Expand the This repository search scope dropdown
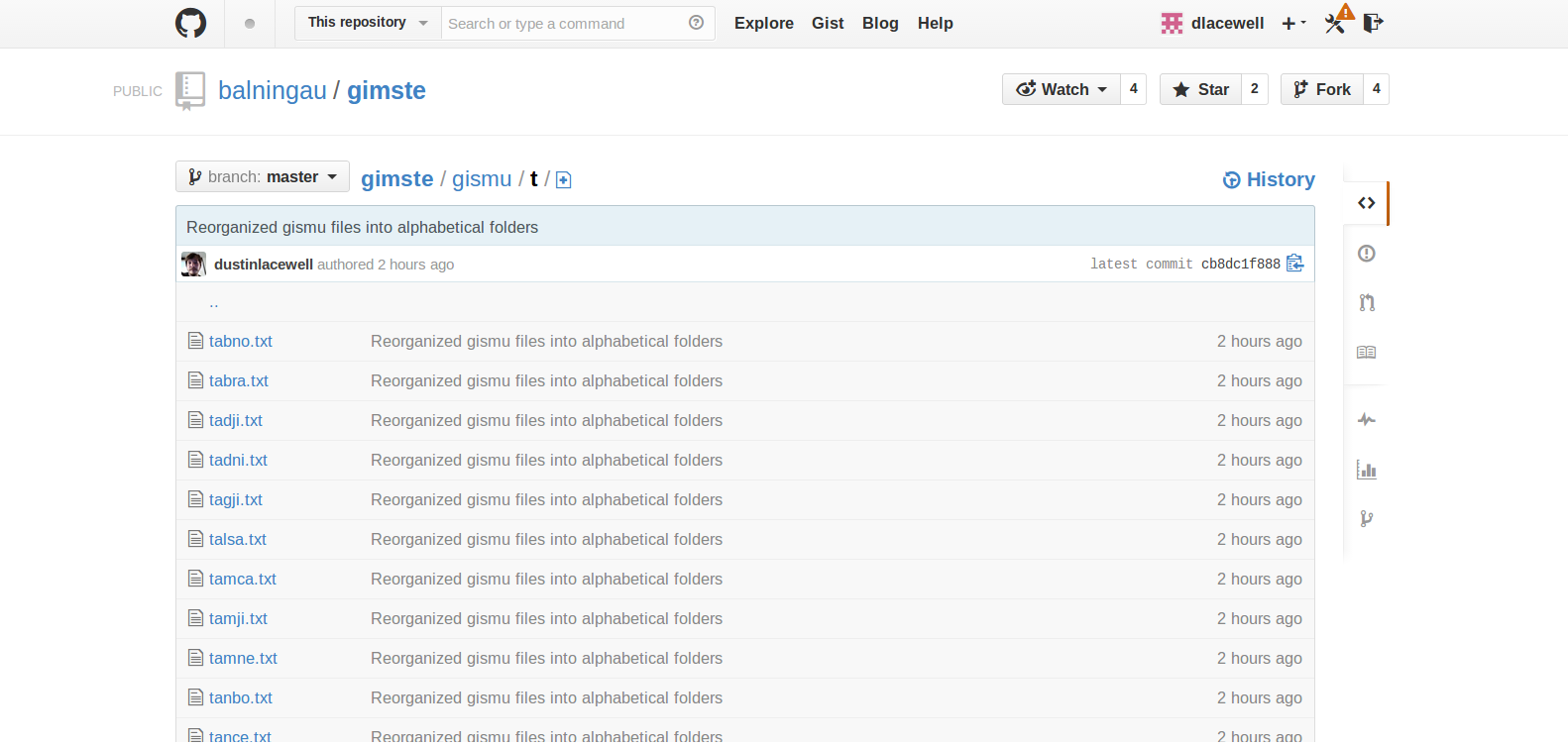Viewport: 1568px width, 746px height. pos(368,23)
